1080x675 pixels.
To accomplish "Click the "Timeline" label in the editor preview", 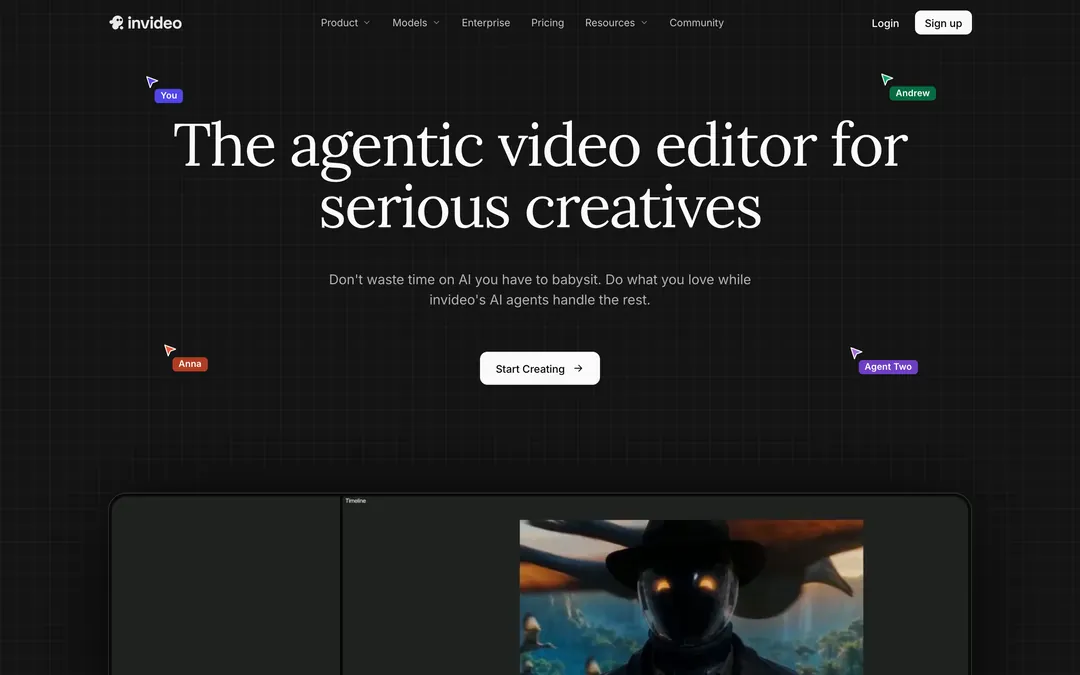I will click(x=355, y=501).
